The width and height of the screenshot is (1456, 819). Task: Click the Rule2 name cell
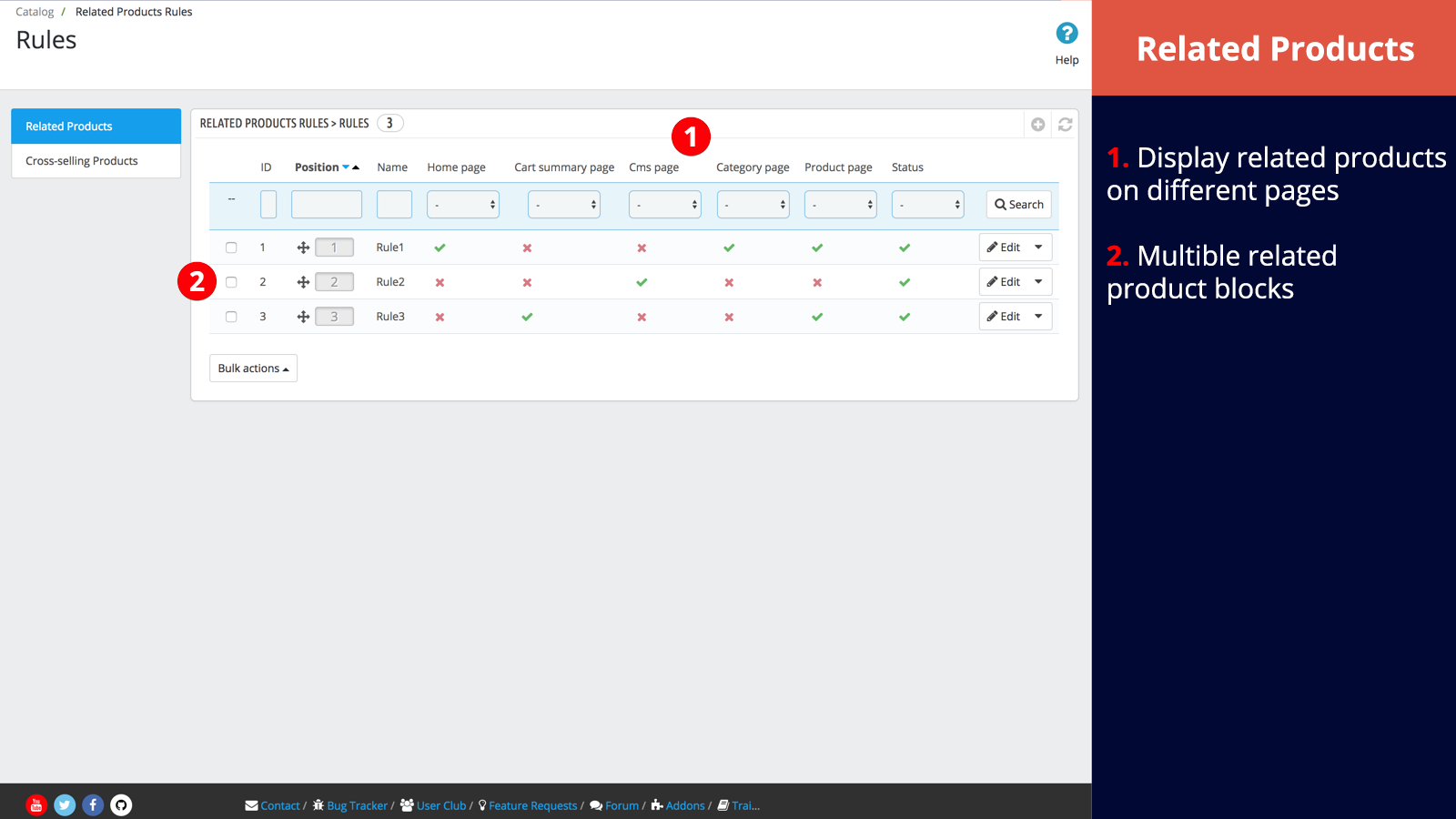pos(390,282)
